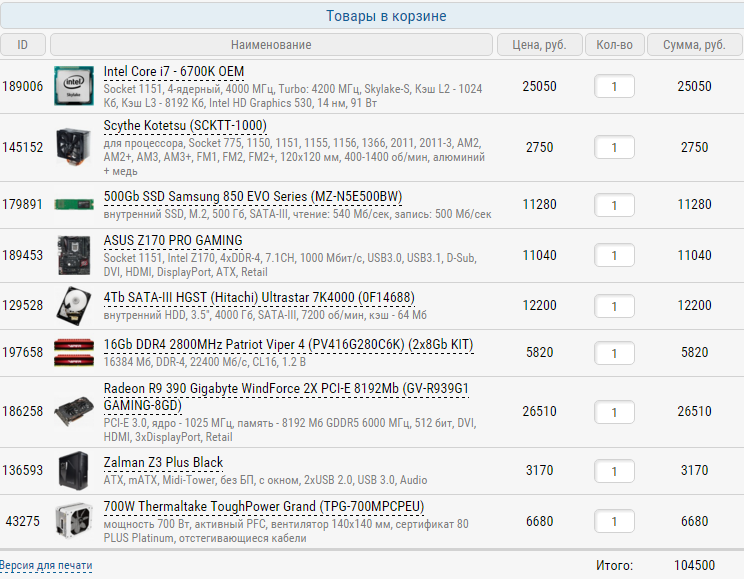Click the Наименование column header
The width and height of the screenshot is (744, 579).
pos(271,45)
